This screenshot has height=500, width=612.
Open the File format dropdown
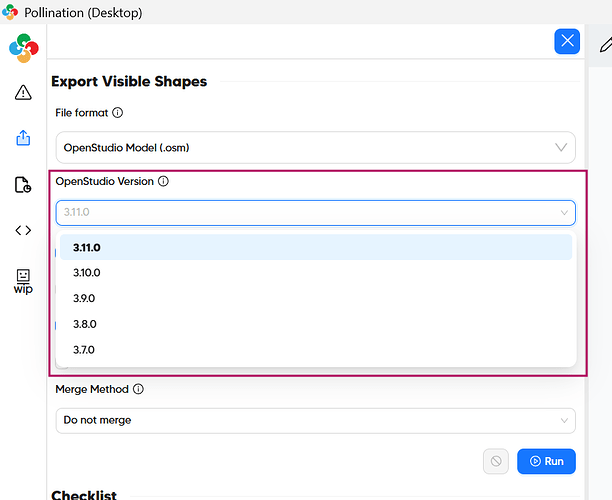pyautogui.click(x=315, y=148)
